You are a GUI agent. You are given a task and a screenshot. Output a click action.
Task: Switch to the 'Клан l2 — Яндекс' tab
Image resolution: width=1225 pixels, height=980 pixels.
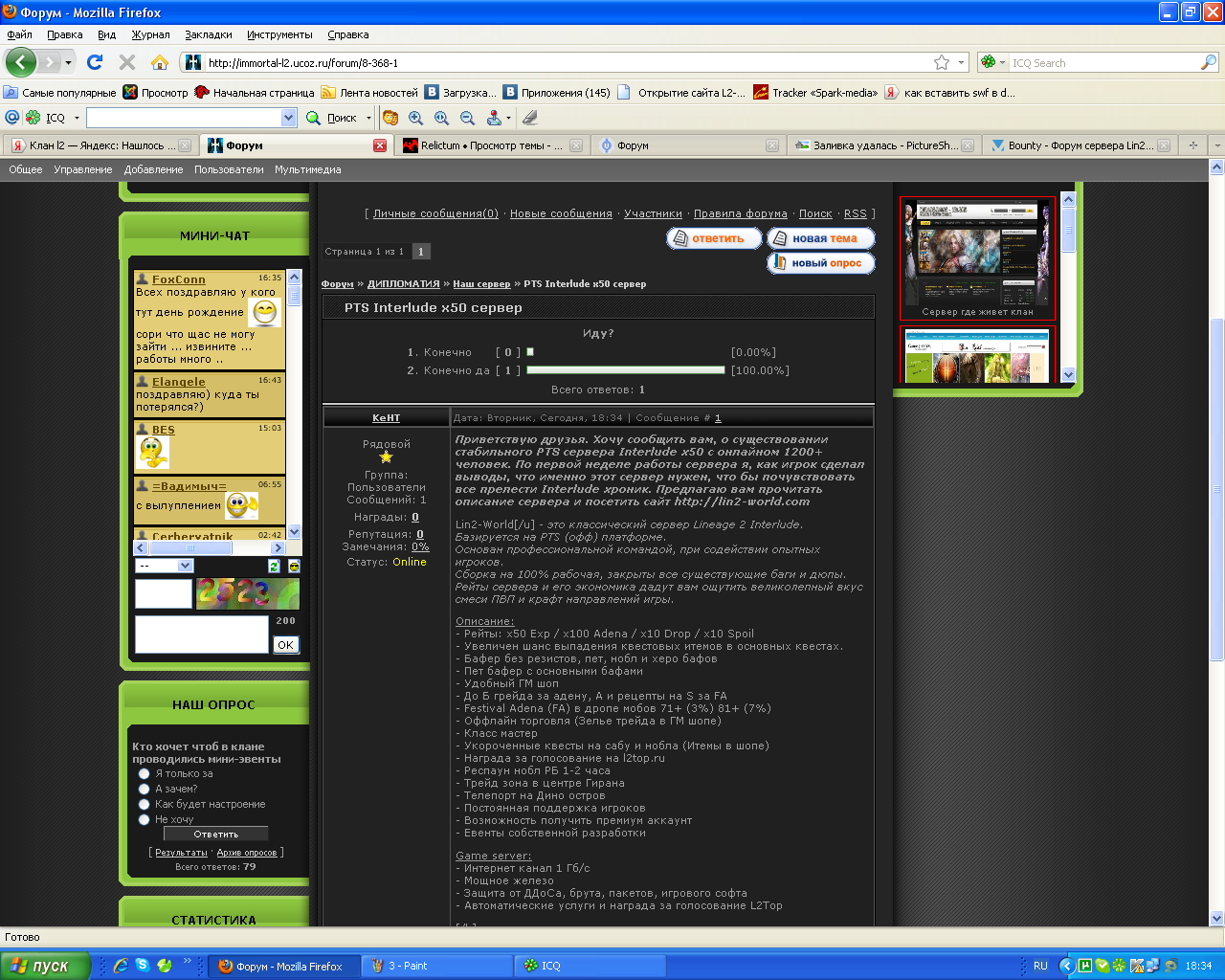100,145
